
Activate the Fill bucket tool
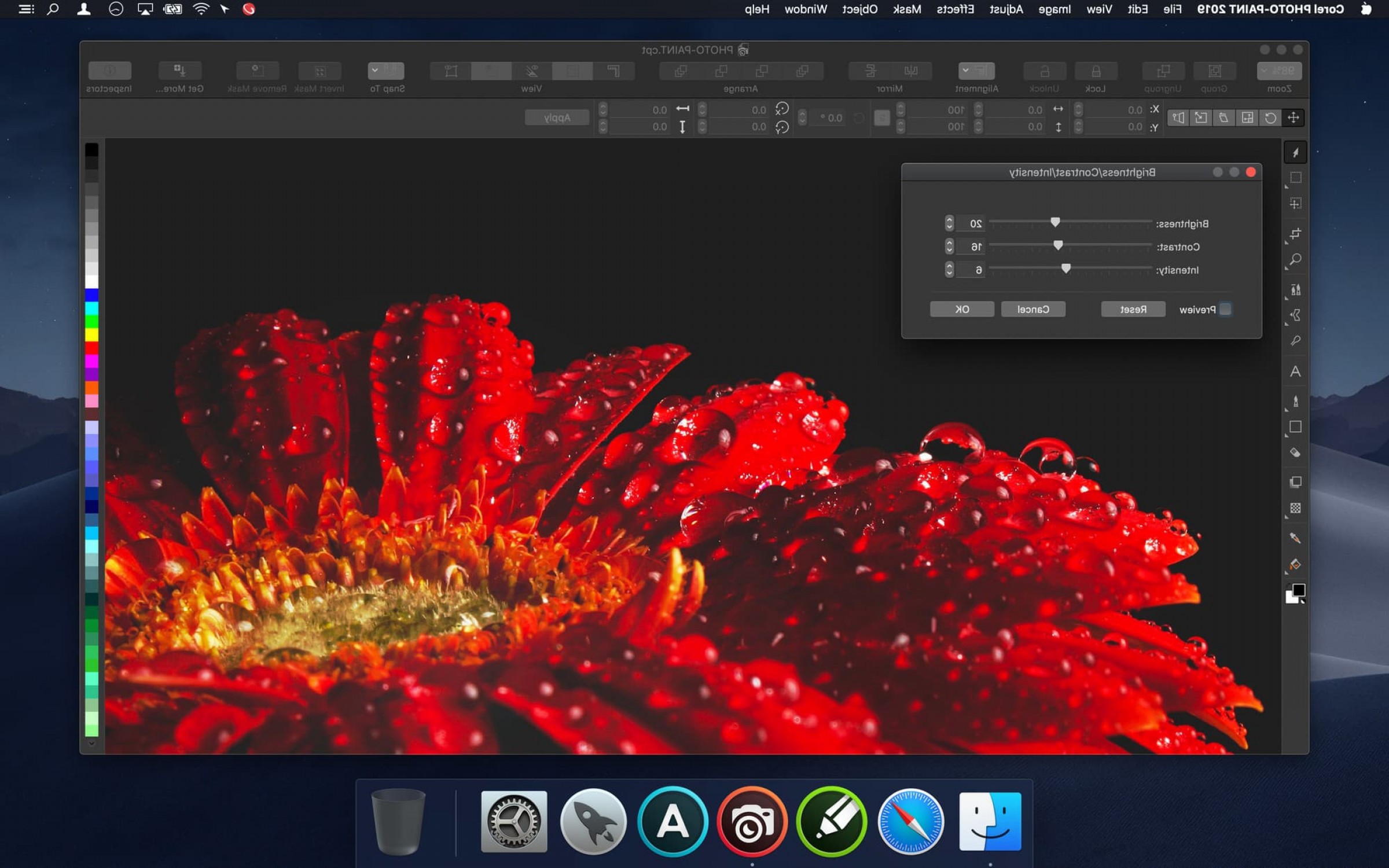1295,564
